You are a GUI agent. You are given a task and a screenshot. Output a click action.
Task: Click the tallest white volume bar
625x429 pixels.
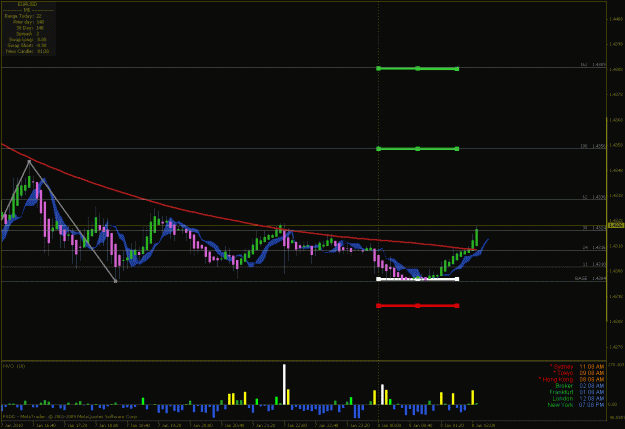[x=284, y=384]
